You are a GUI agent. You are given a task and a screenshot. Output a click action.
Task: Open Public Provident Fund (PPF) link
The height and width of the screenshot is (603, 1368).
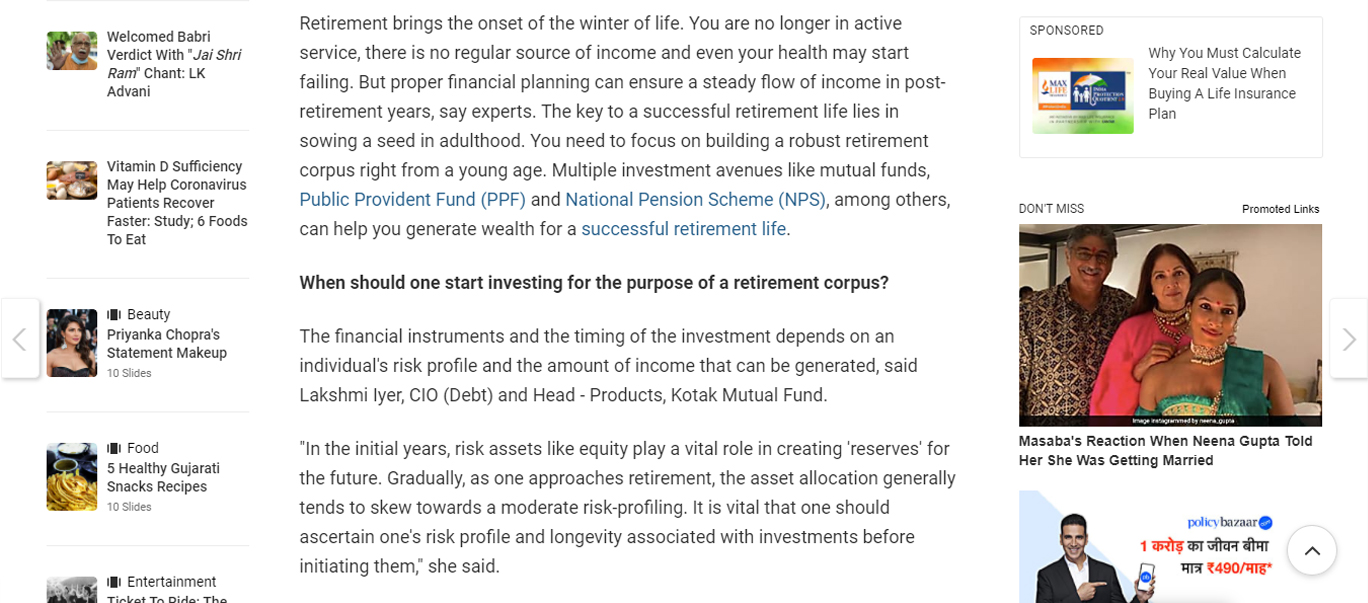[x=412, y=200]
